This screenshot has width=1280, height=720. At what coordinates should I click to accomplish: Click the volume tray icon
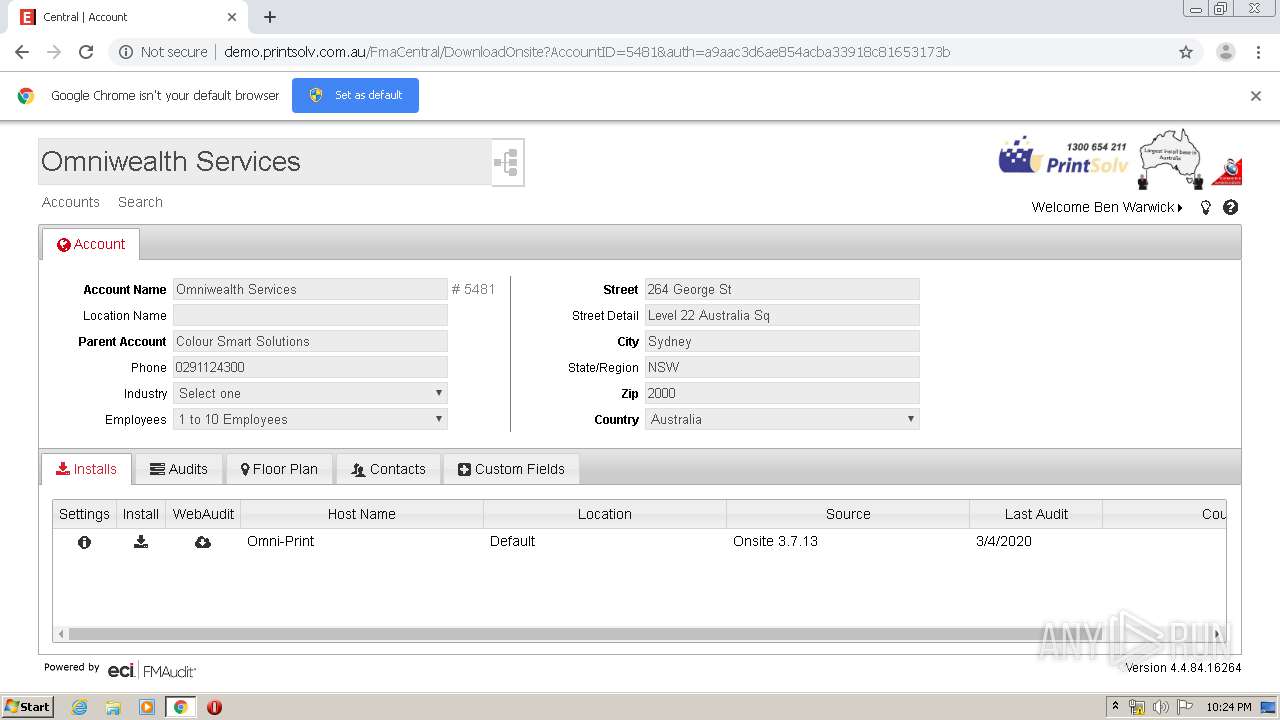tap(1161, 707)
